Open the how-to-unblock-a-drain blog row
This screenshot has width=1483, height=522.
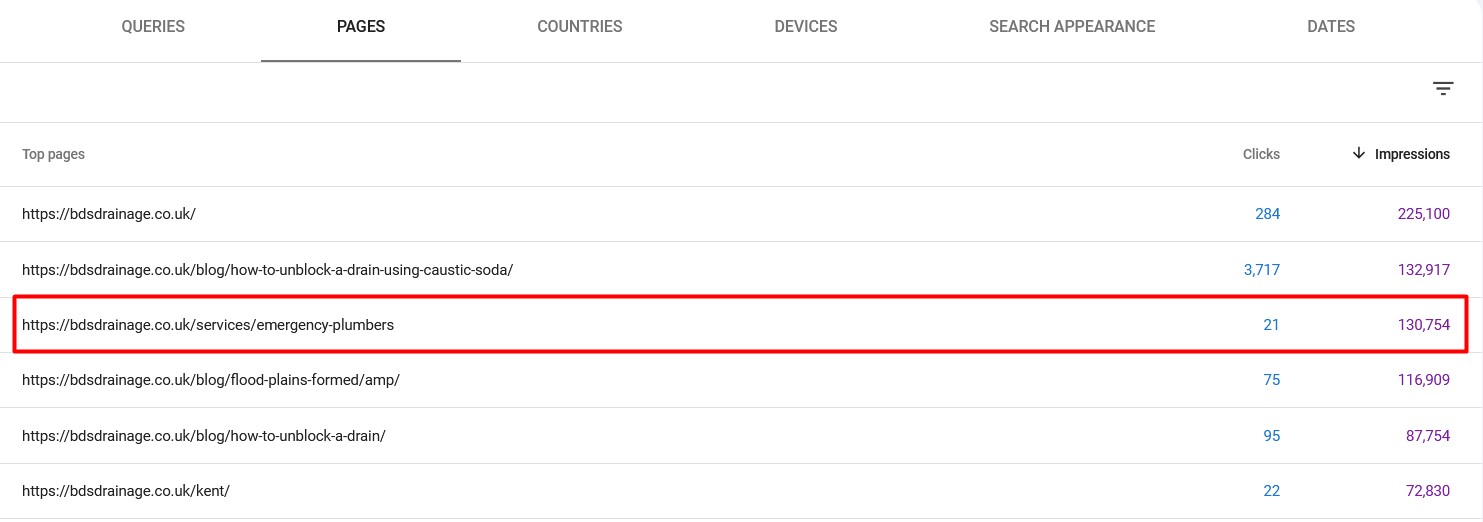pyautogui.click(x=741, y=435)
